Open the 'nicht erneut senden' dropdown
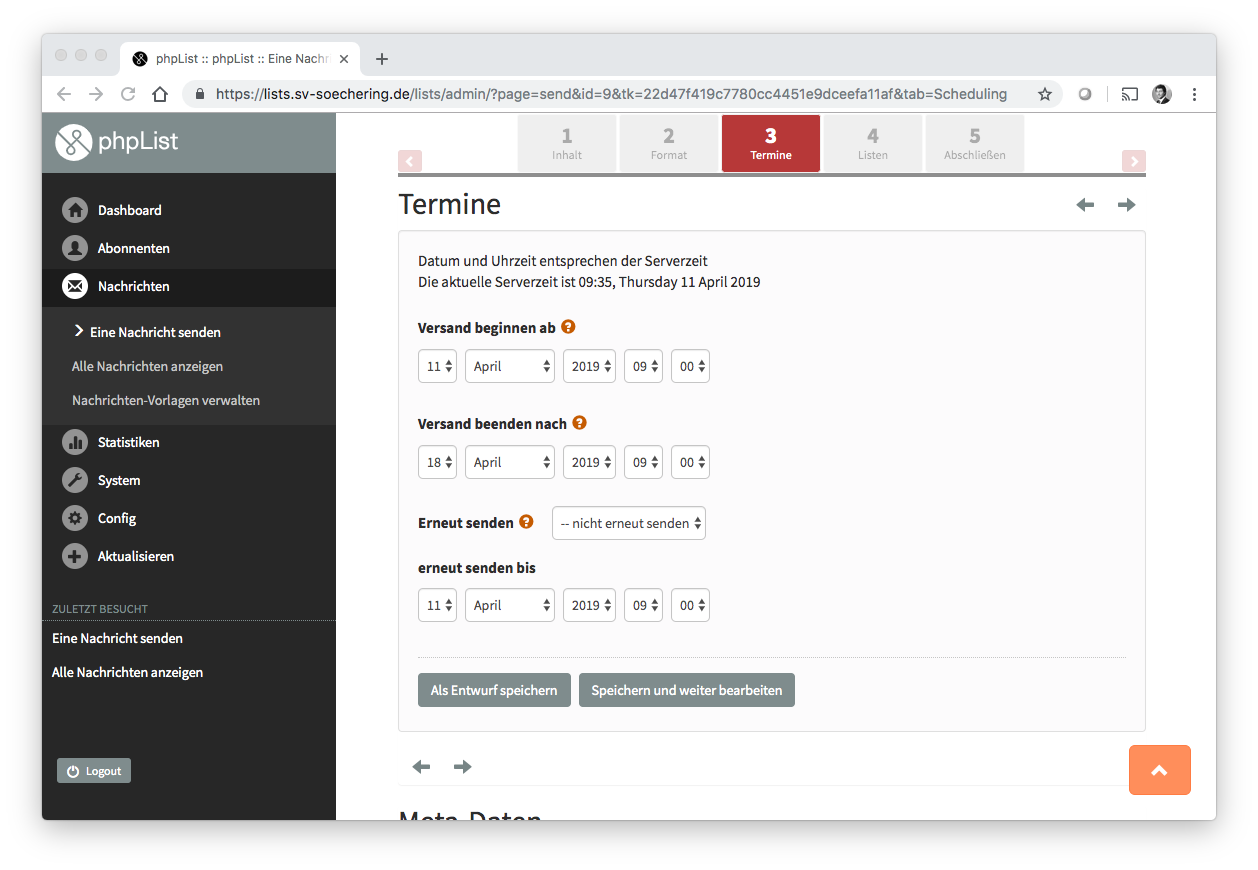The height and width of the screenshot is (870, 1258). [628, 523]
